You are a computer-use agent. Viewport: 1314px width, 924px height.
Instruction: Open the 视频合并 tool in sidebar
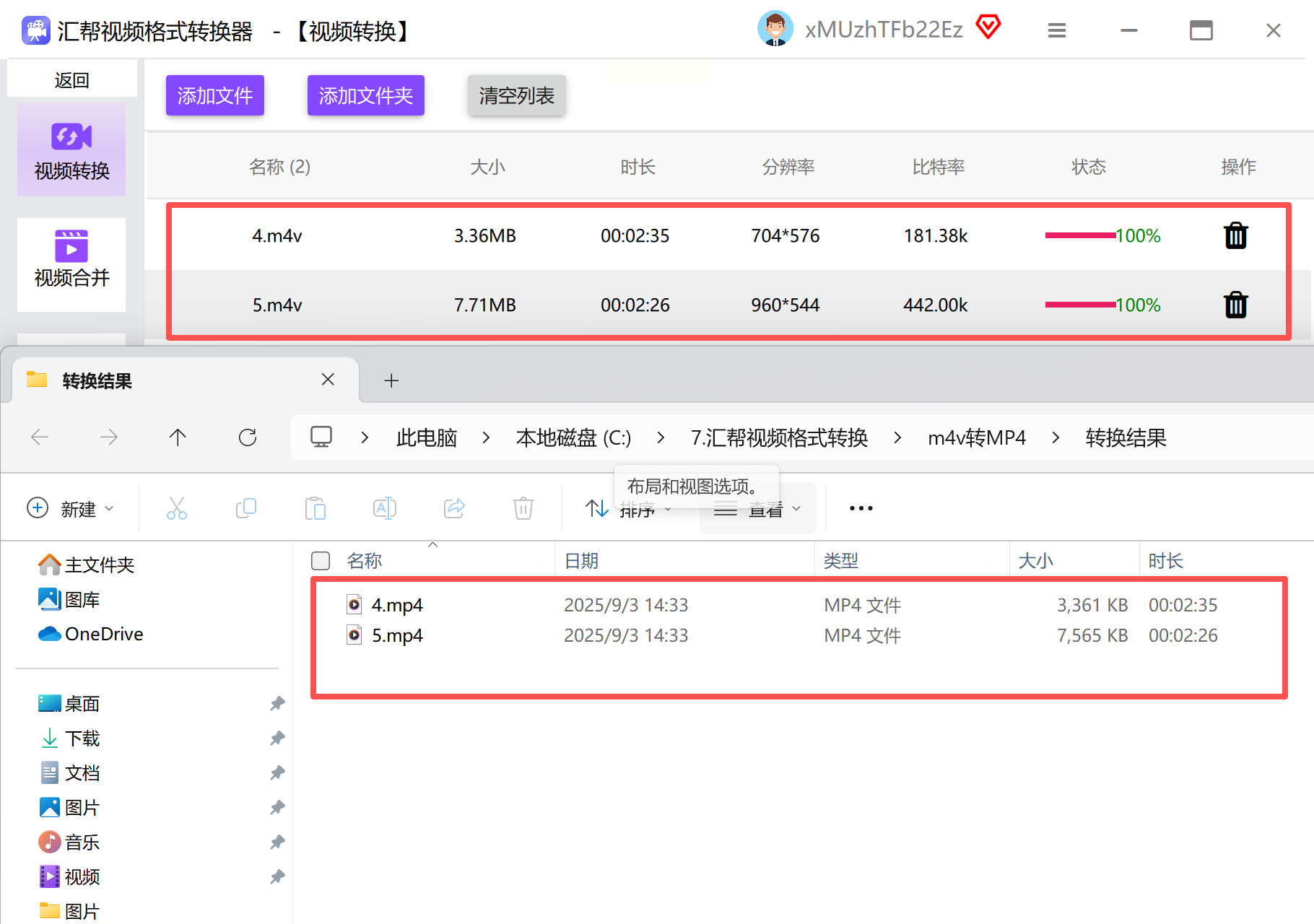click(x=71, y=258)
